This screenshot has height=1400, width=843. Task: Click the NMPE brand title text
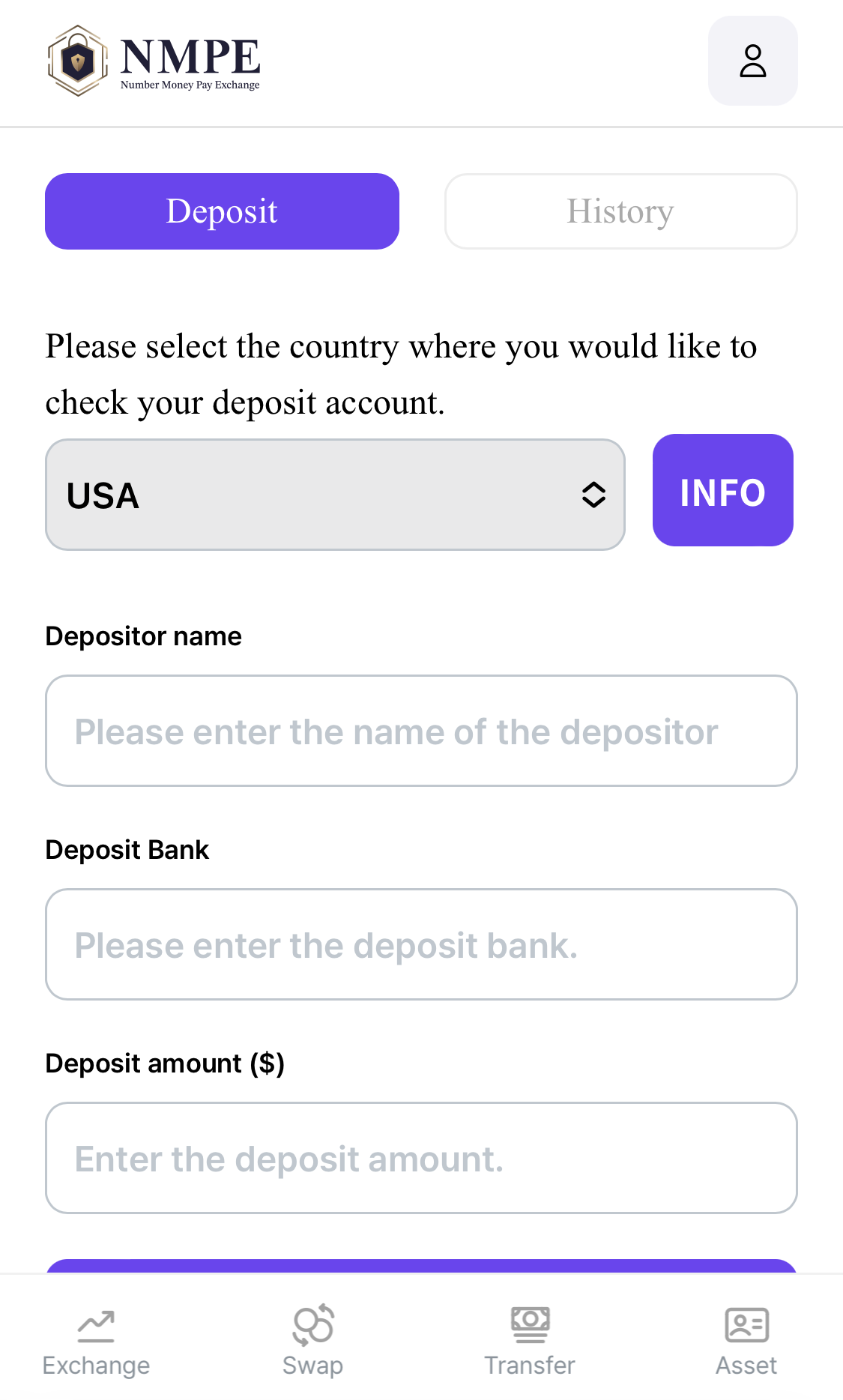[190, 56]
